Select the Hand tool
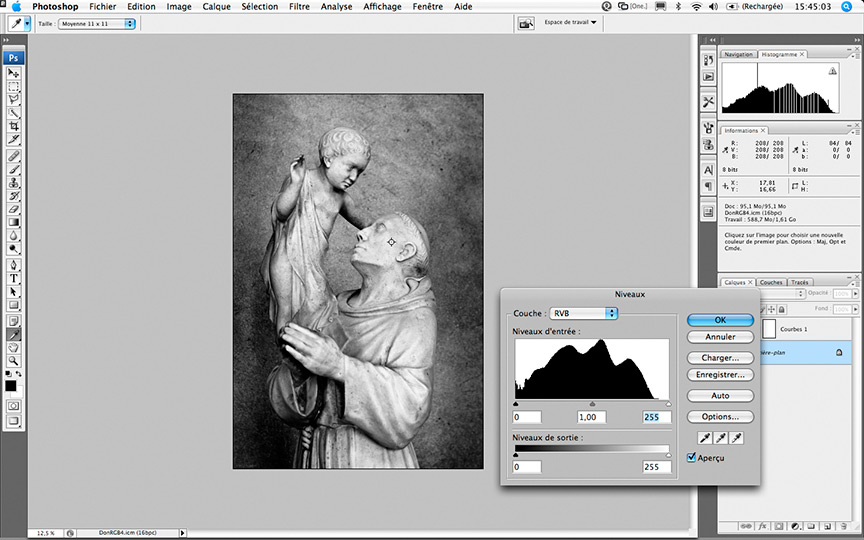 13,347
